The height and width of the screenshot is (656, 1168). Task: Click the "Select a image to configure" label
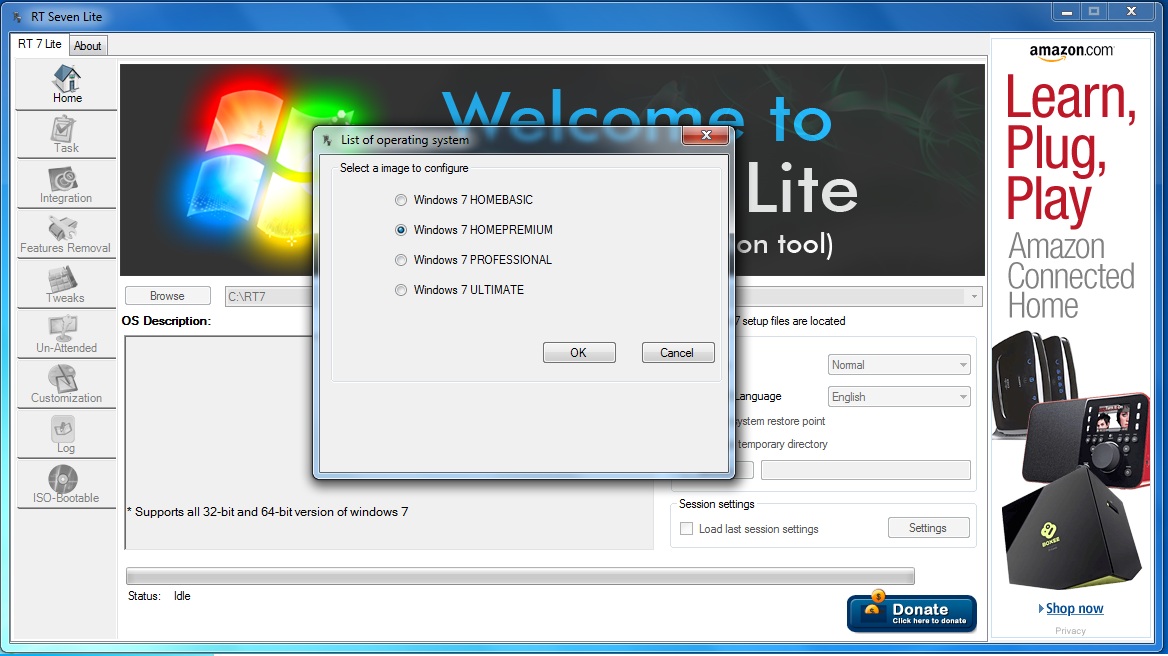pos(404,168)
